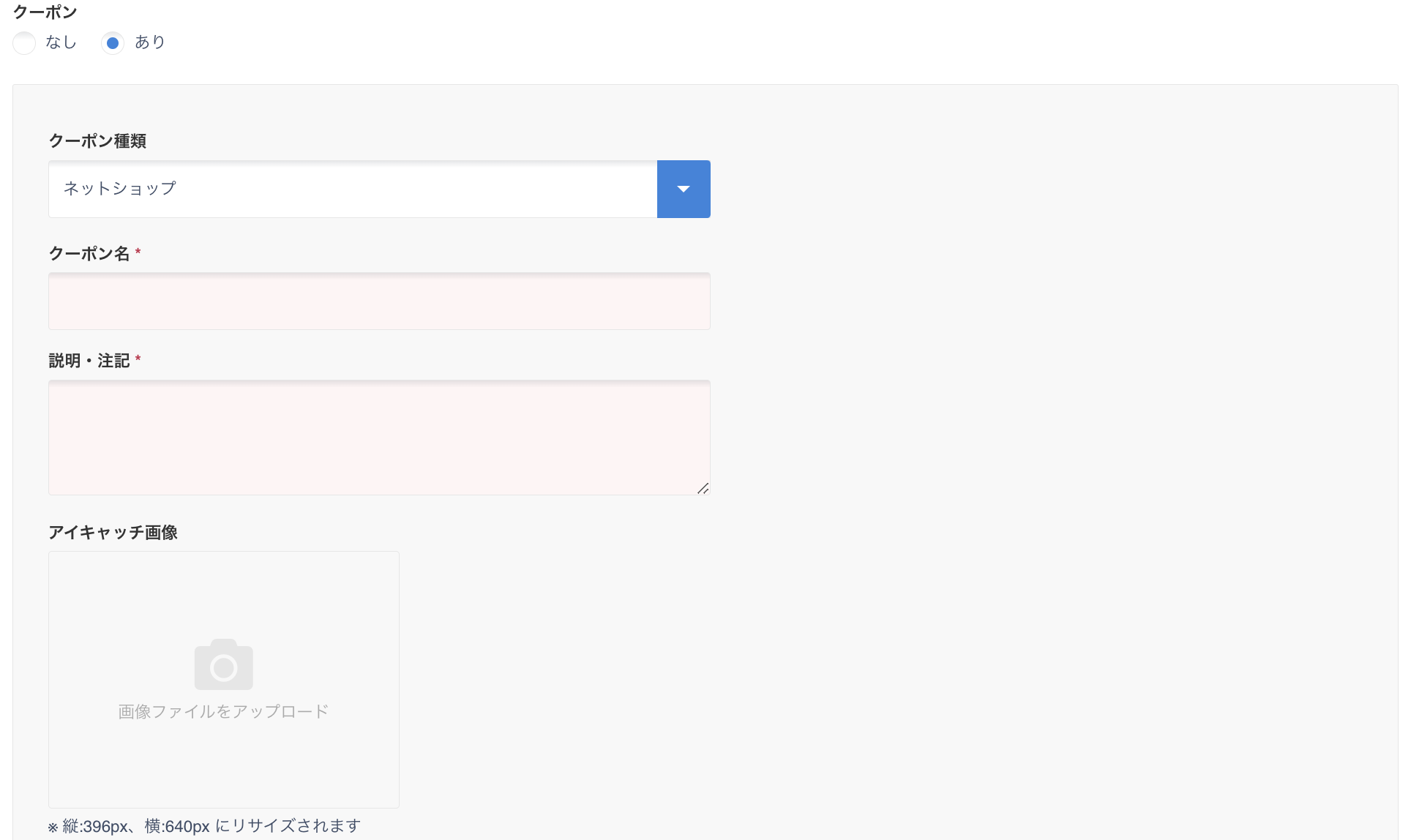Screen dimensions: 1411x840
Task: Click the アイキャッチ画像 section label
Action: pos(113,532)
